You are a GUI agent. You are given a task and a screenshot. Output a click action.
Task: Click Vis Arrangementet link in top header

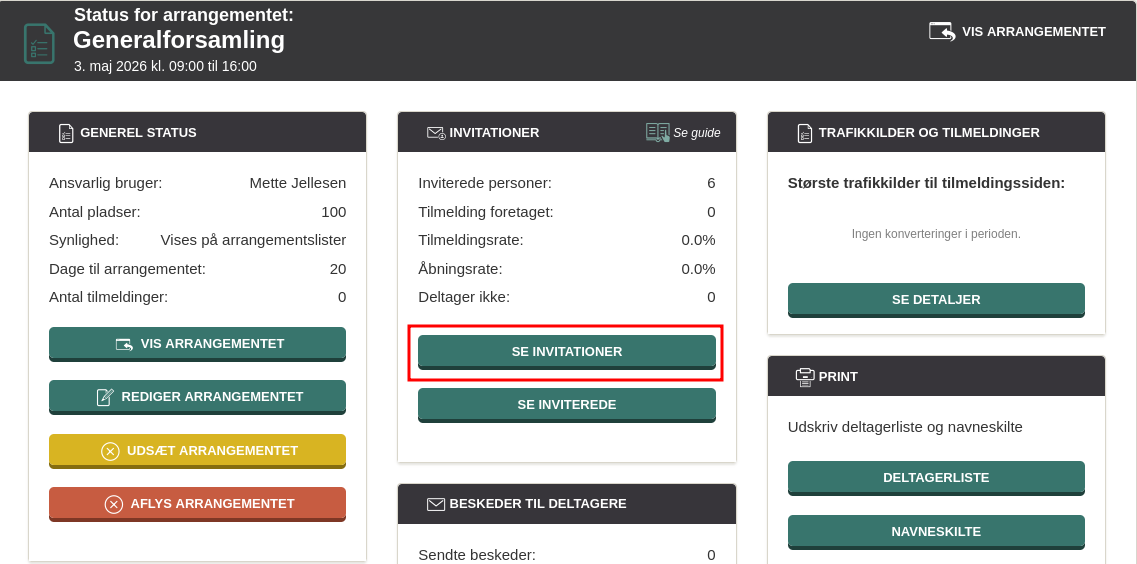coord(1033,32)
